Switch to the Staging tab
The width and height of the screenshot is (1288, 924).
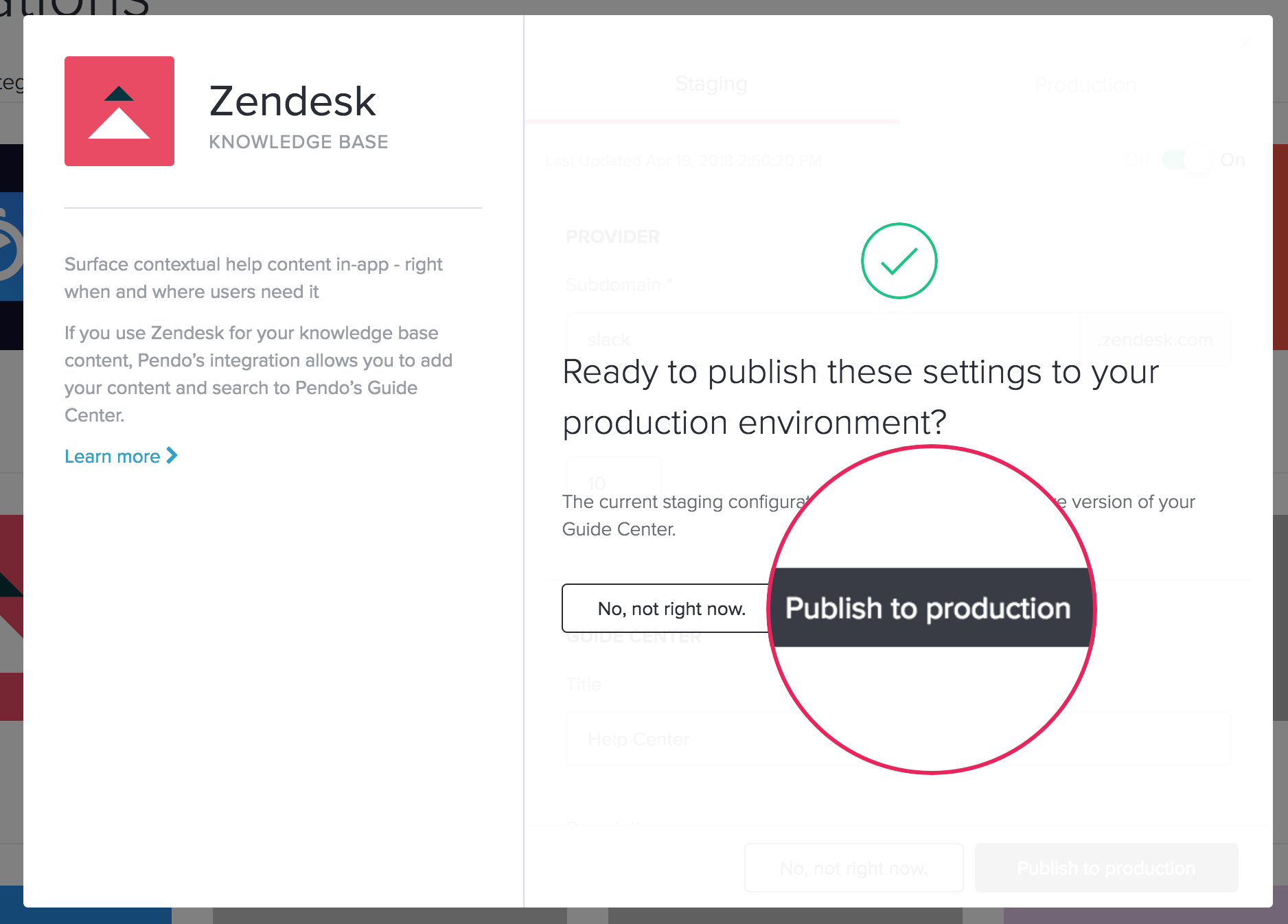(711, 84)
